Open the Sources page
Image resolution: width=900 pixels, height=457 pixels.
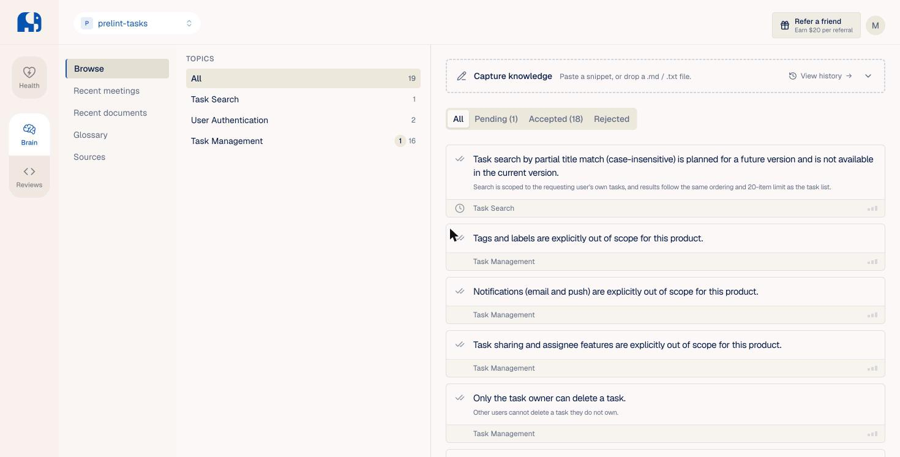pyautogui.click(x=89, y=157)
